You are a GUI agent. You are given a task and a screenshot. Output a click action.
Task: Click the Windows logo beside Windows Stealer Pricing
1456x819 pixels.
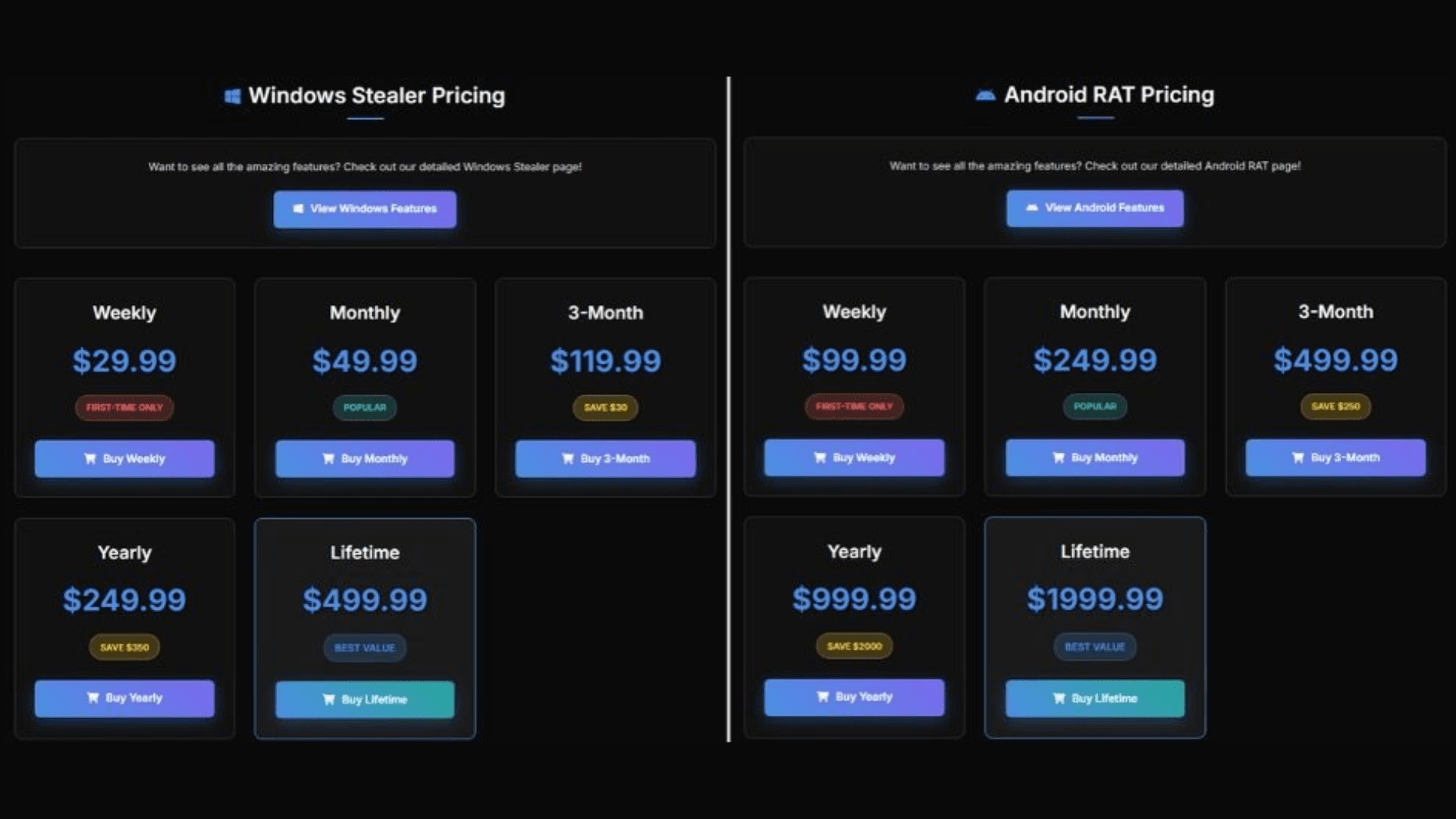pyautogui.click(x=233, y=96)
